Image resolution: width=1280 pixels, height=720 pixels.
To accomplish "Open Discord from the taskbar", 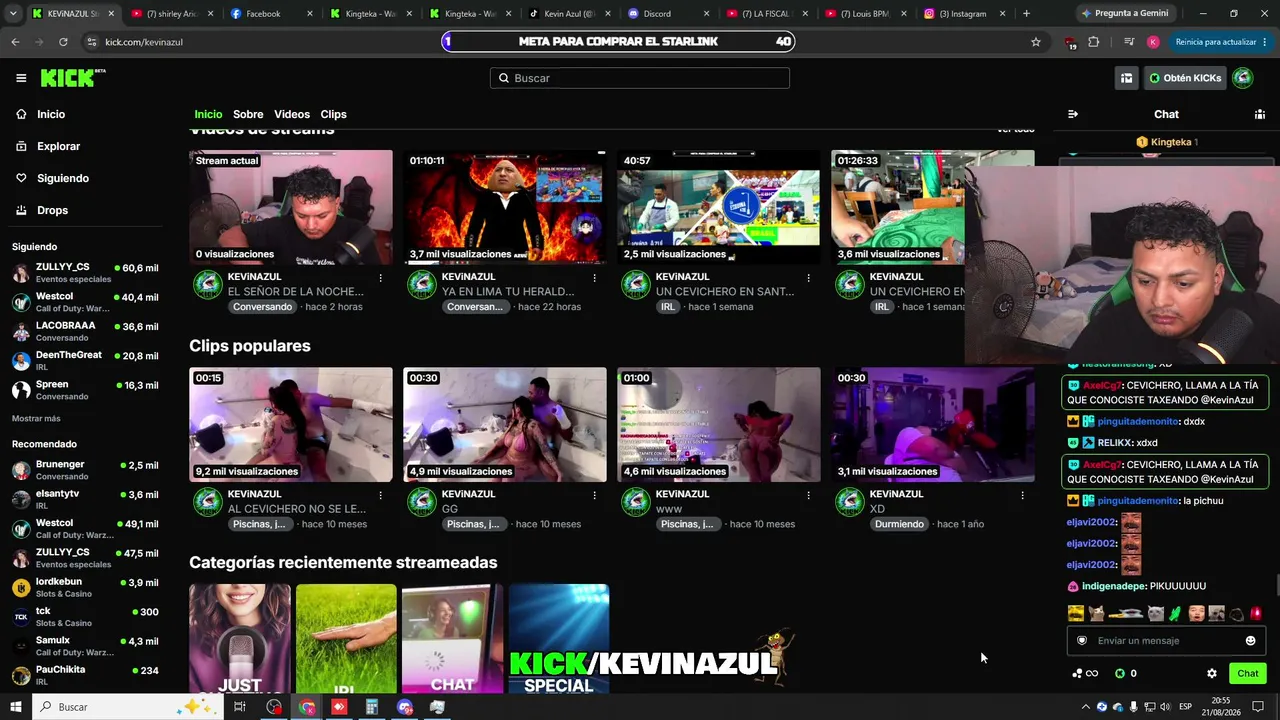I will pyautogui.click(x=405, y=707).
